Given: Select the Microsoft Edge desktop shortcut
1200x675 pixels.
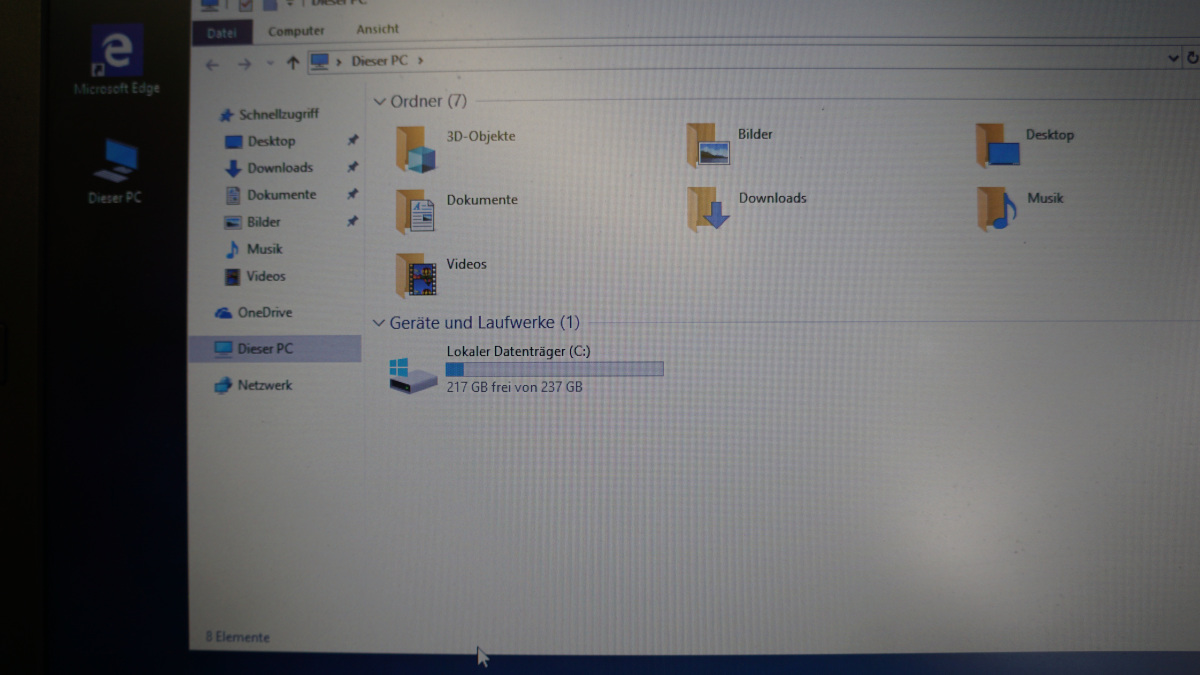Looking at the screenshot, I should pyautogui.click(x=116, y=60).
